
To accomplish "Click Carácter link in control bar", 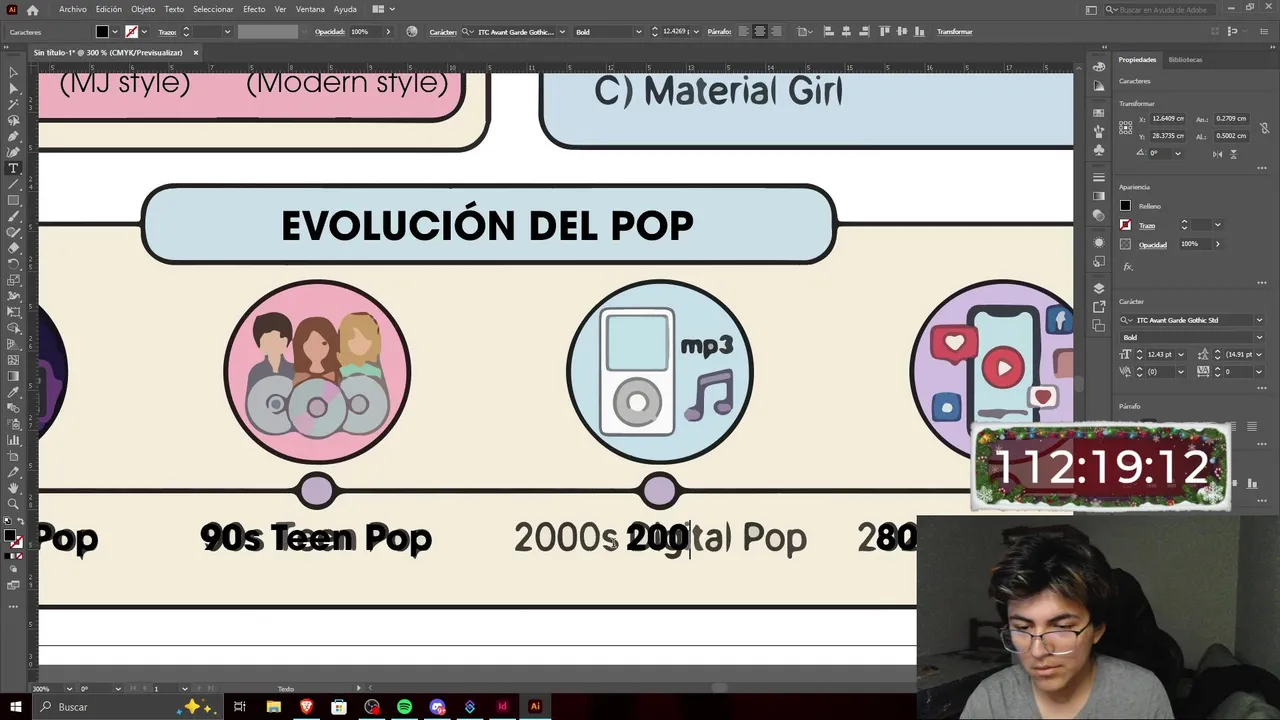I will tap(443, 32).
